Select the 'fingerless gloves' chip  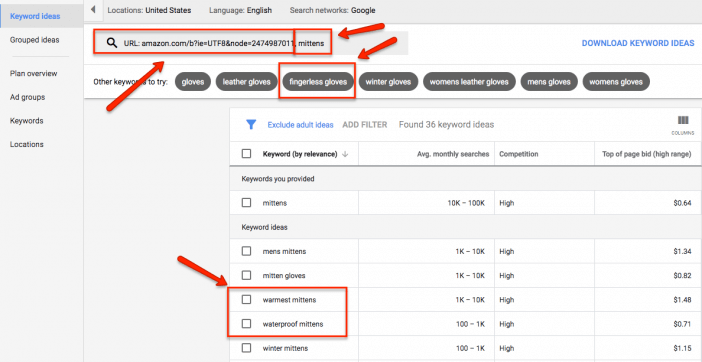pyautogui.click(x=318, y=82)
